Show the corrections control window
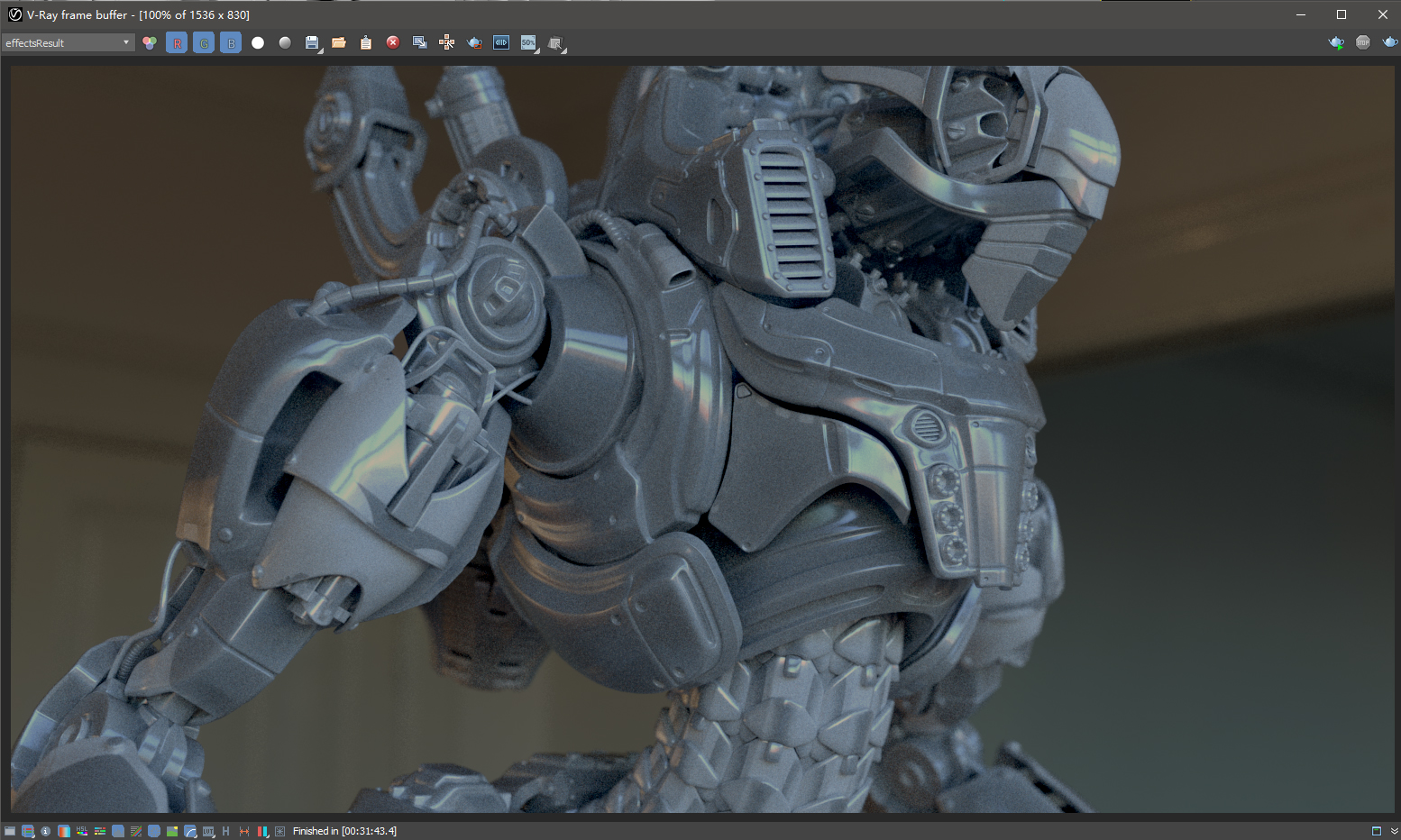Screen dimensions: 1401x840 click(10, 831)
